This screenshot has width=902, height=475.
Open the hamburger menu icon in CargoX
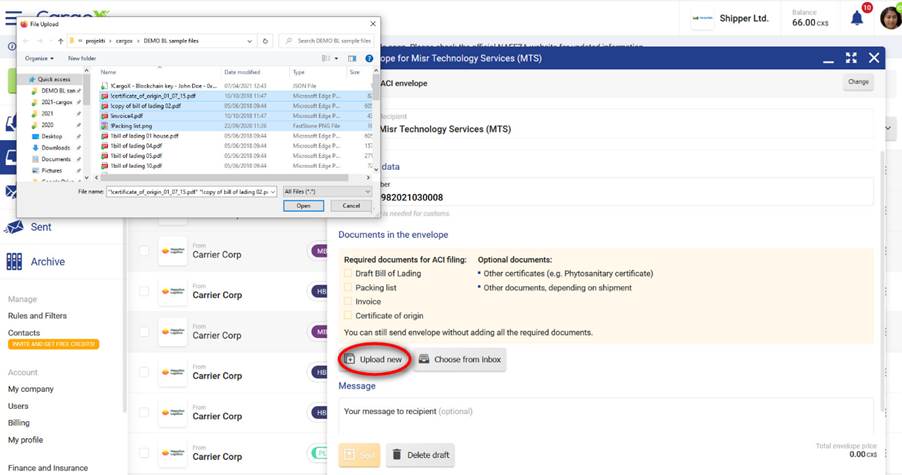12,18
